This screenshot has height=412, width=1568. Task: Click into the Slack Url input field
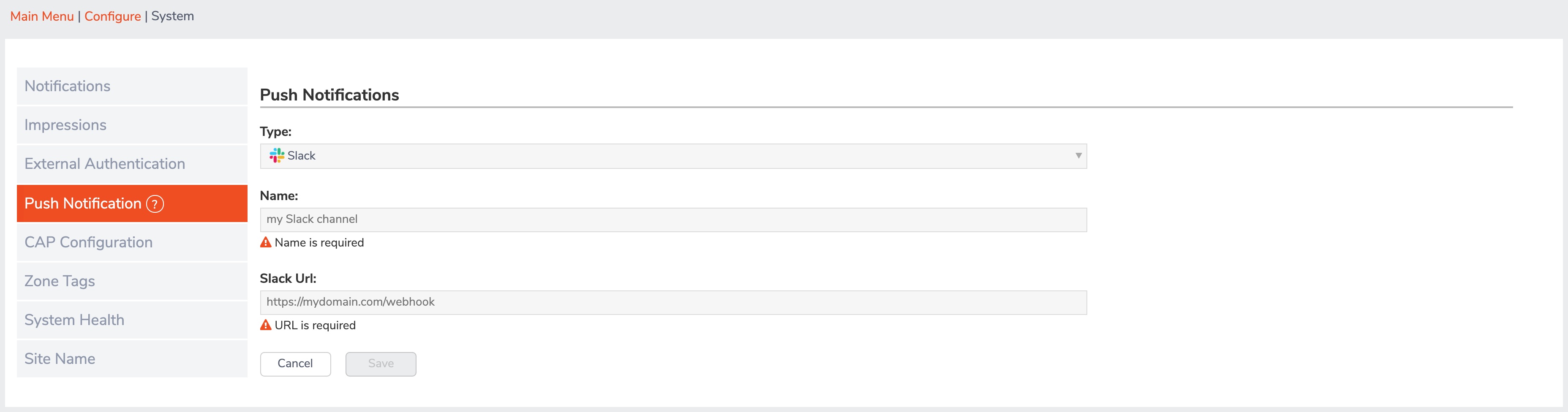coord(672,303)
